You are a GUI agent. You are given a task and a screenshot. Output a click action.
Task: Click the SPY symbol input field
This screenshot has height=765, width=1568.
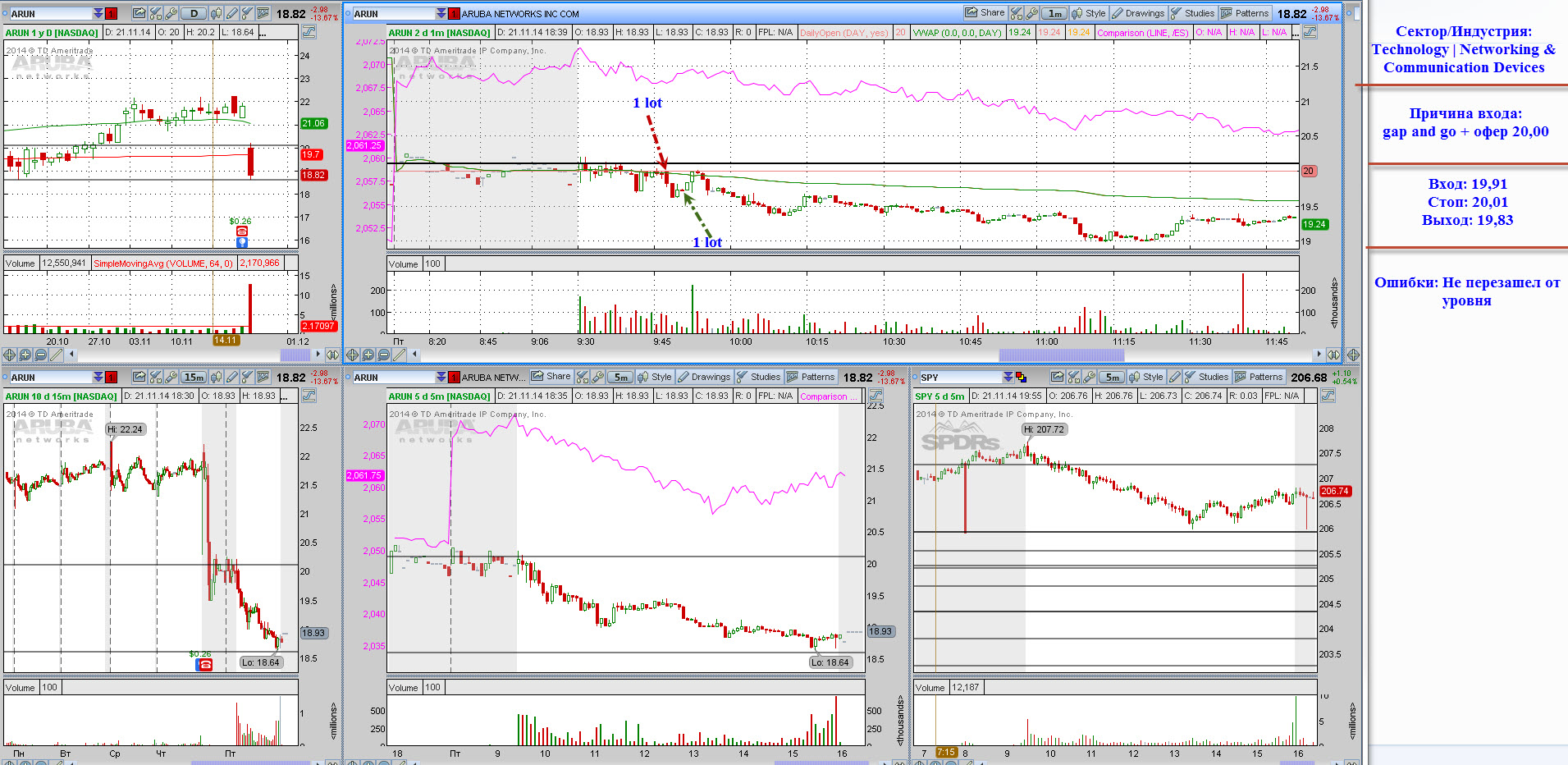[x=959, y=377]
